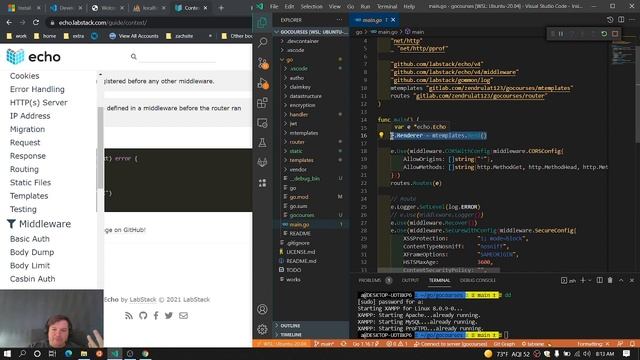Open the Facebook icon in echo footer
The image size is (640, 360).
tap(156, 316)
